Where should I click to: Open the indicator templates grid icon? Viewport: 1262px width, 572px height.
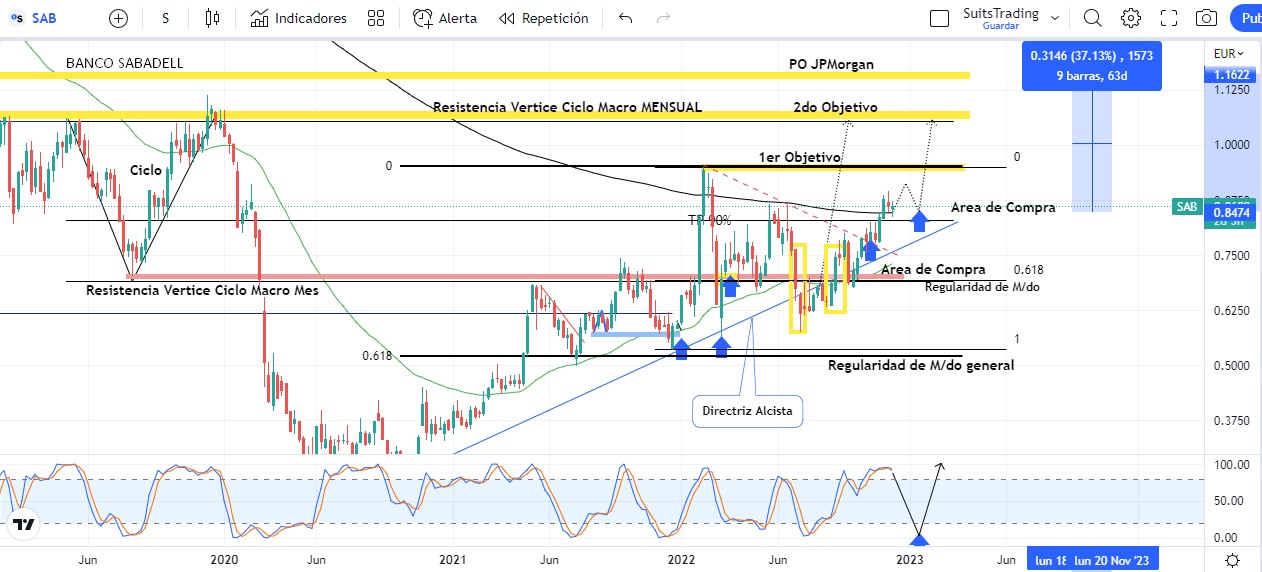click(376, 18)
